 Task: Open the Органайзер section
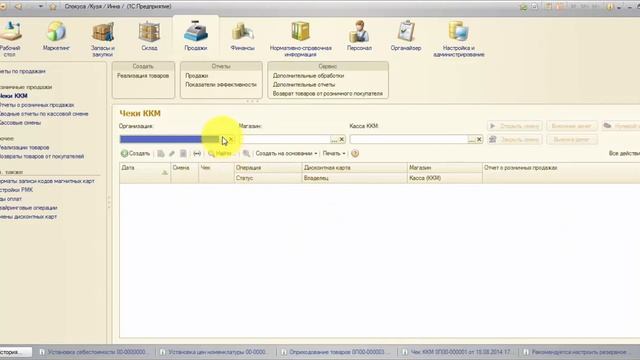(x=406, y=37)
